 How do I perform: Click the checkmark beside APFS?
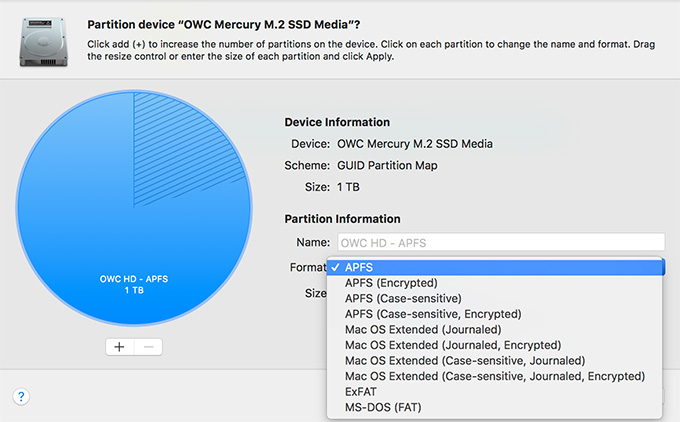(x=335, y=268)
